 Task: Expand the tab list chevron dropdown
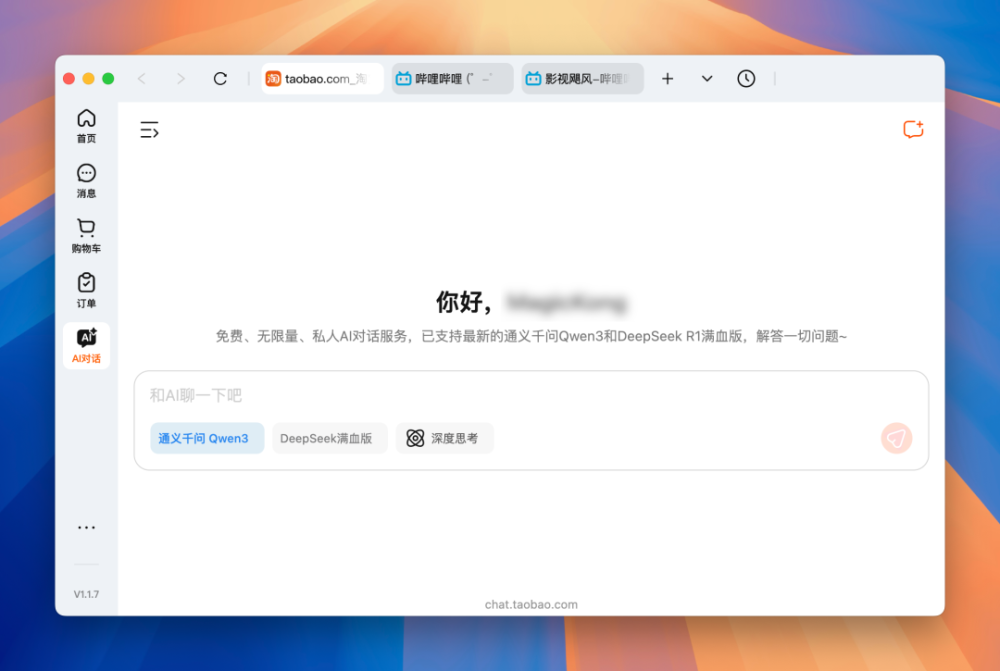pyautogui.click(x=707, y=78)
